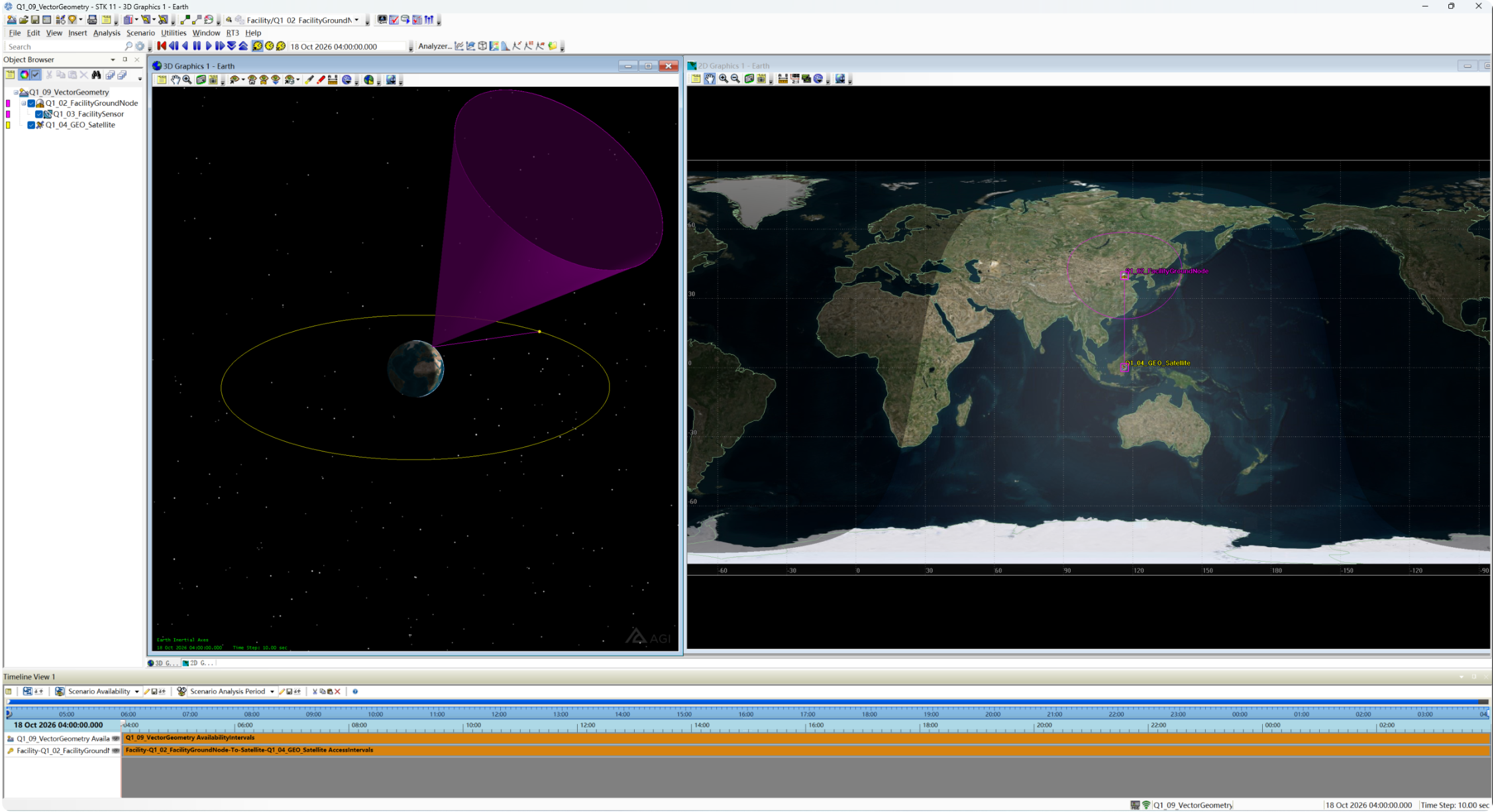Screen dimensions: 1502x812
Task: Click the save scenario disk icon
Action: click(x=35, y=20)
